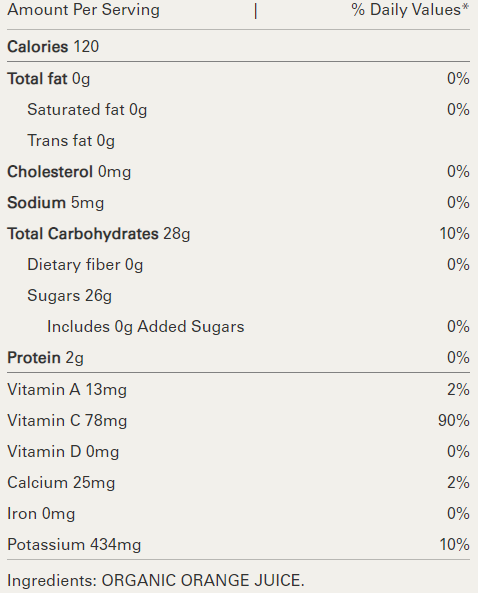Click the % Daily Values header
Image resolution: width=478 pixels, height=593 pixels.
click(x=410, y=10)
